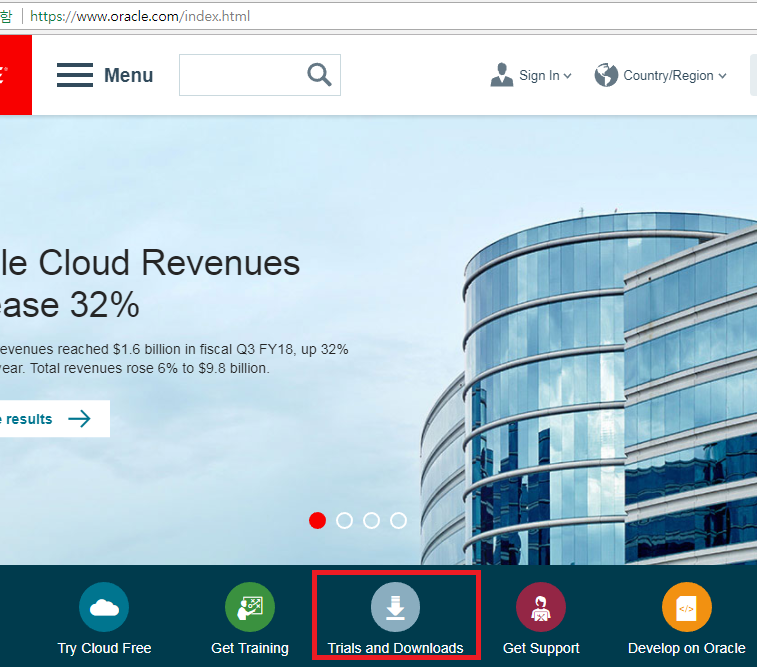Open the Develop on Oracle link
The image size is (757, 667).
click(x=687, y=648)
